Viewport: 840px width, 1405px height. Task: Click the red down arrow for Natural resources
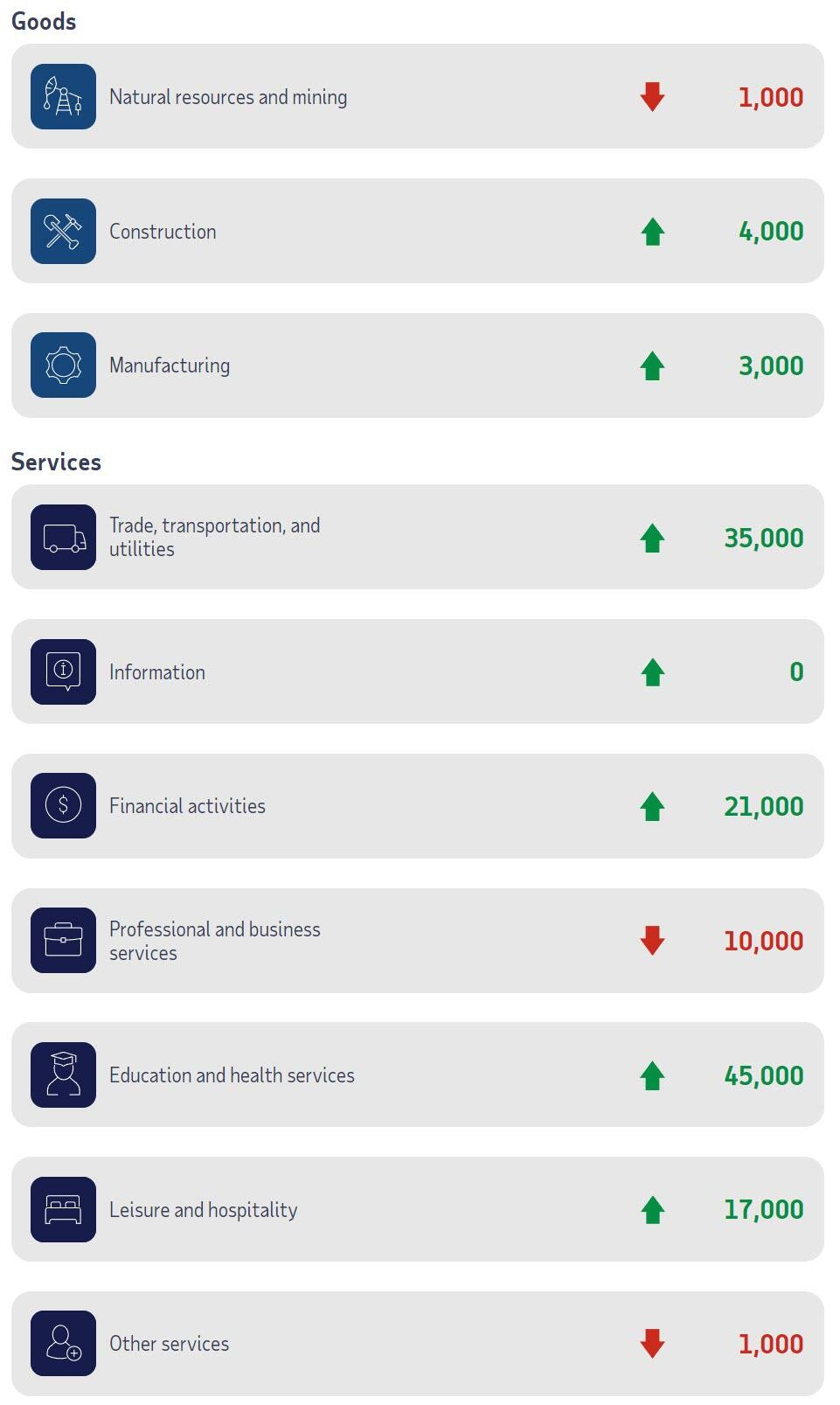click(652, 97)
